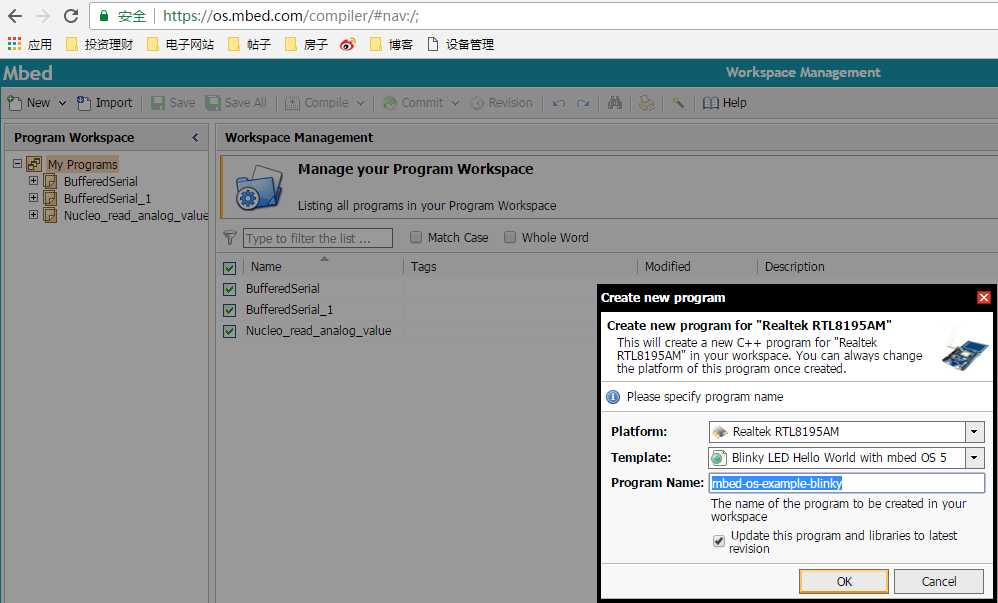Click the undo arrow icon
The image size is (998, 603).
559,103
